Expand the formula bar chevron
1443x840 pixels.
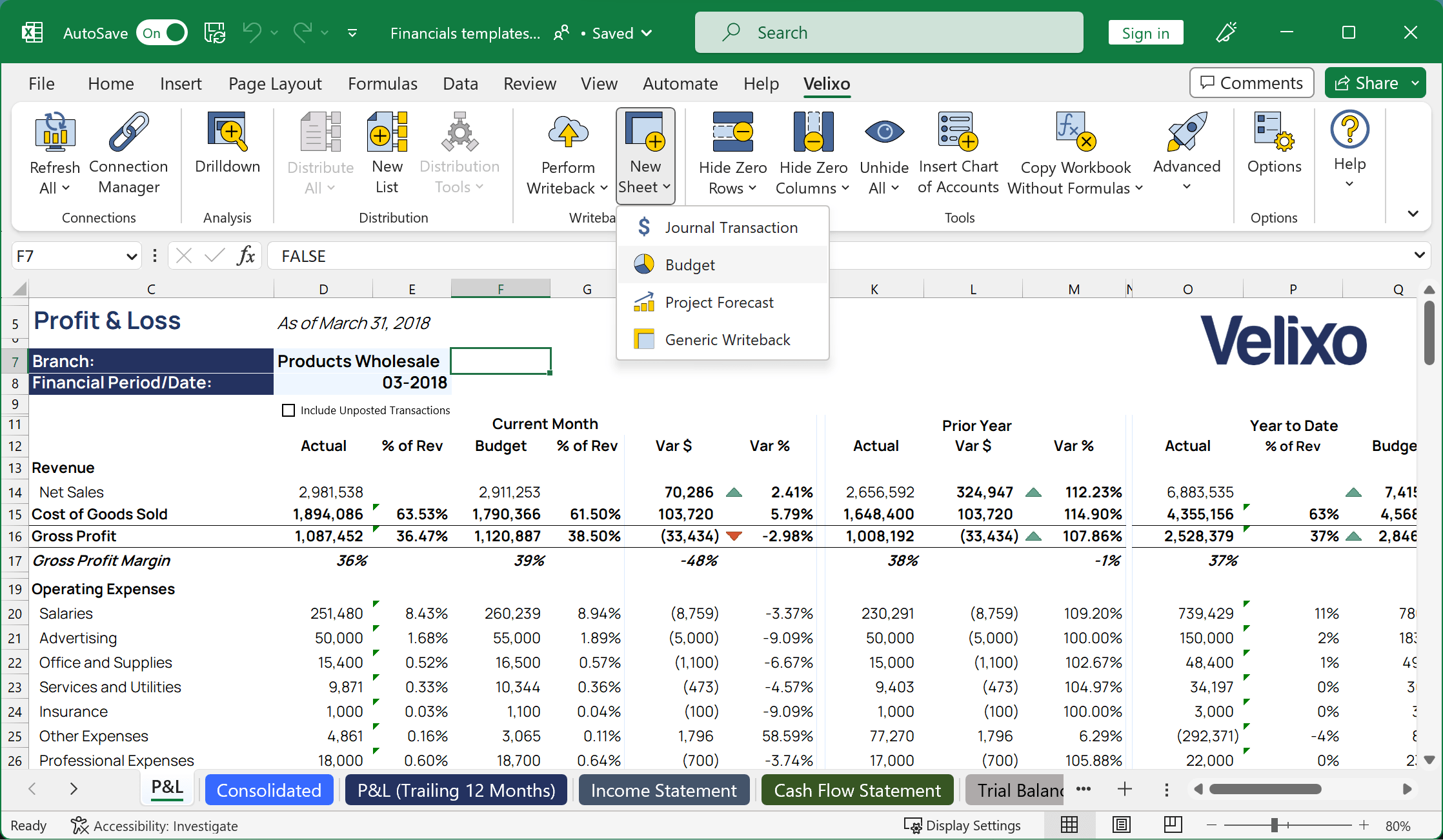(1419, 255)
